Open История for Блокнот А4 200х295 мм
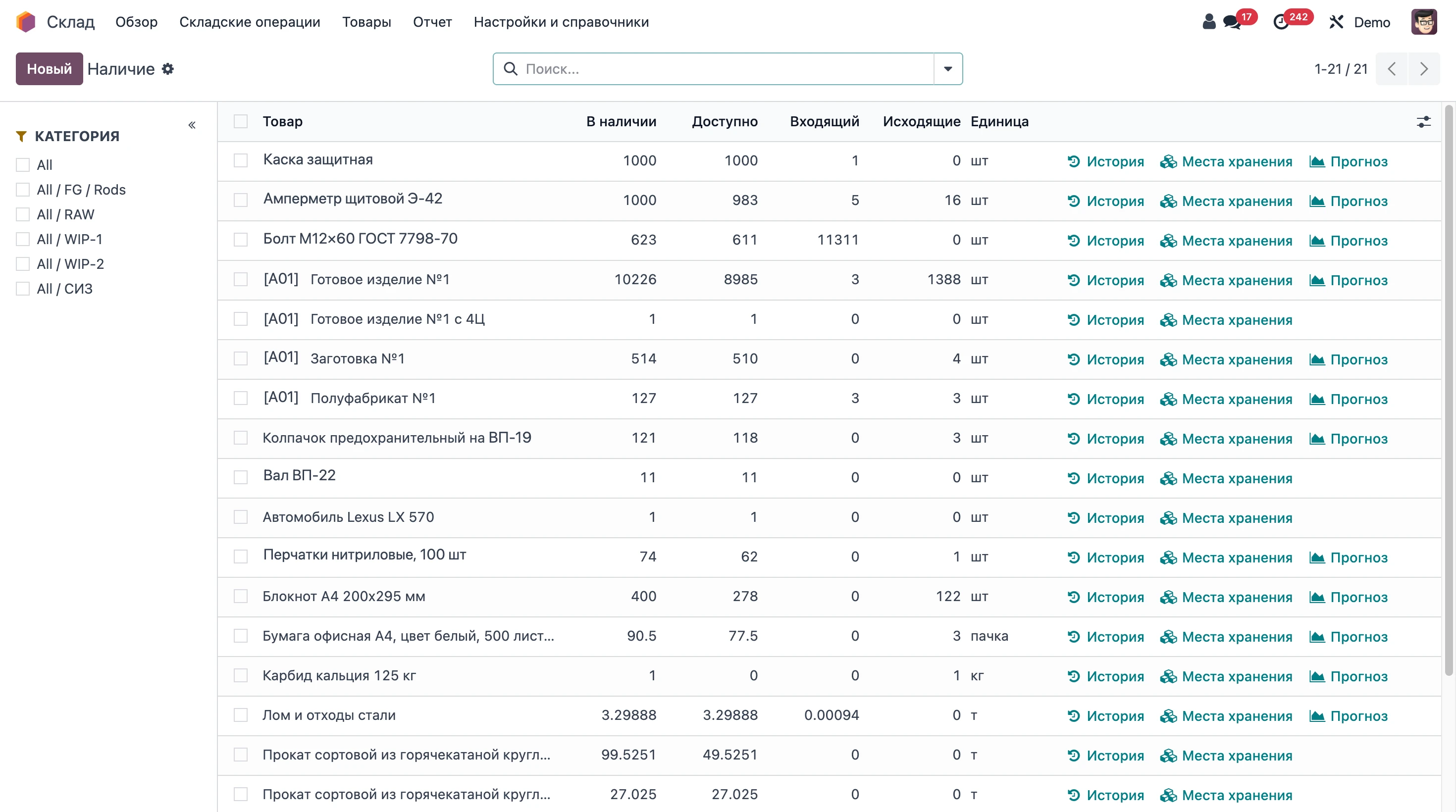Viewport: 1456px width, 812px height. coord(1105,597)
